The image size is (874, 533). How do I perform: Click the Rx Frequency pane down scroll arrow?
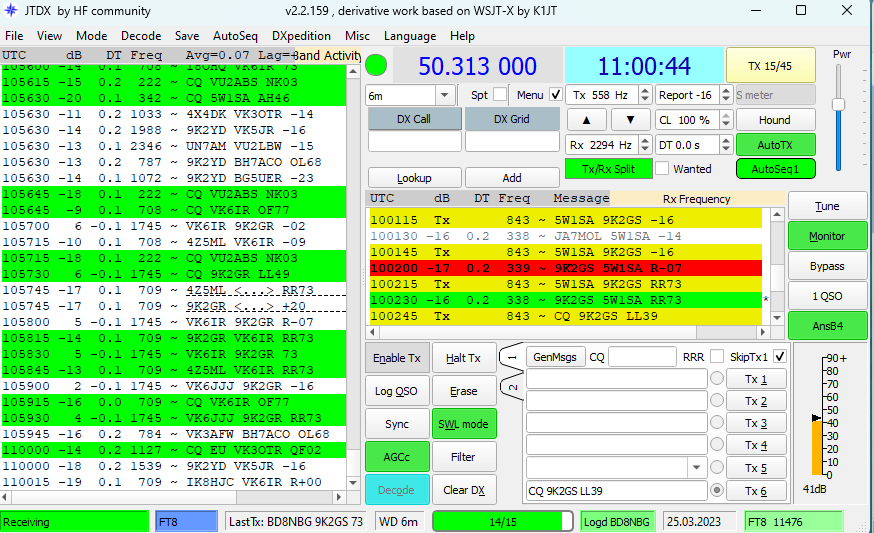click(777, 318)
